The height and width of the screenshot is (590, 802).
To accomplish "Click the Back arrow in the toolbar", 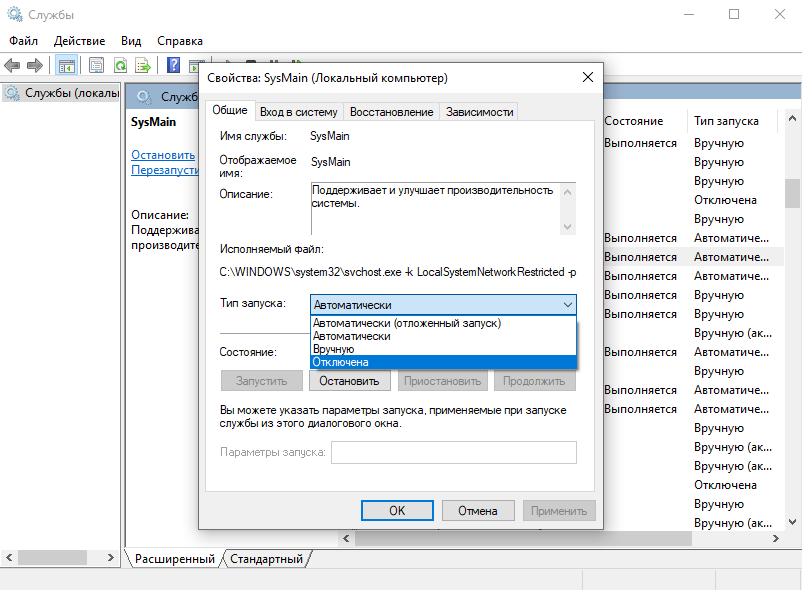I will pos(12,66).
